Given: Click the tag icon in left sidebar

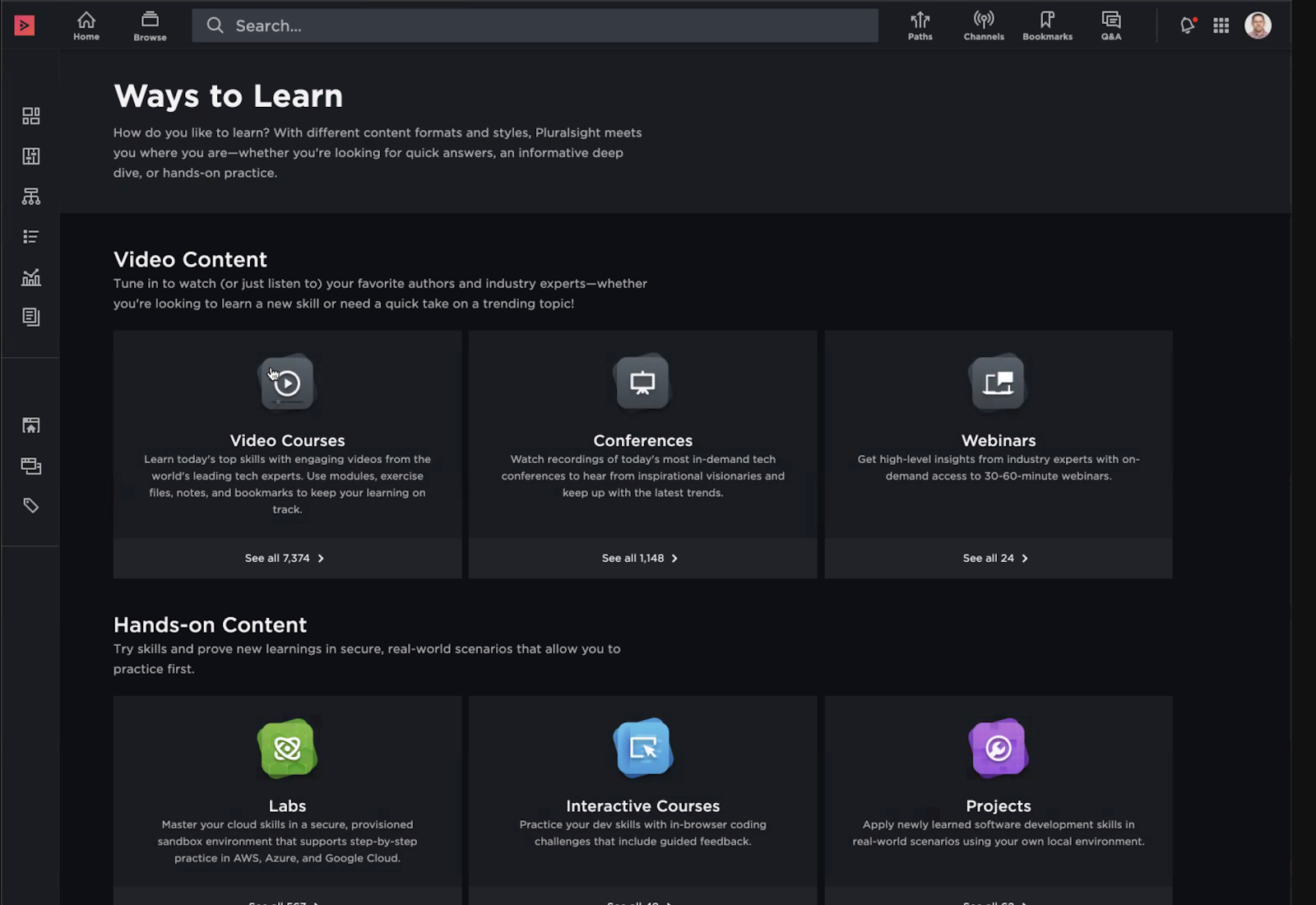Looking at the screenshot, I should coord(31,506).
